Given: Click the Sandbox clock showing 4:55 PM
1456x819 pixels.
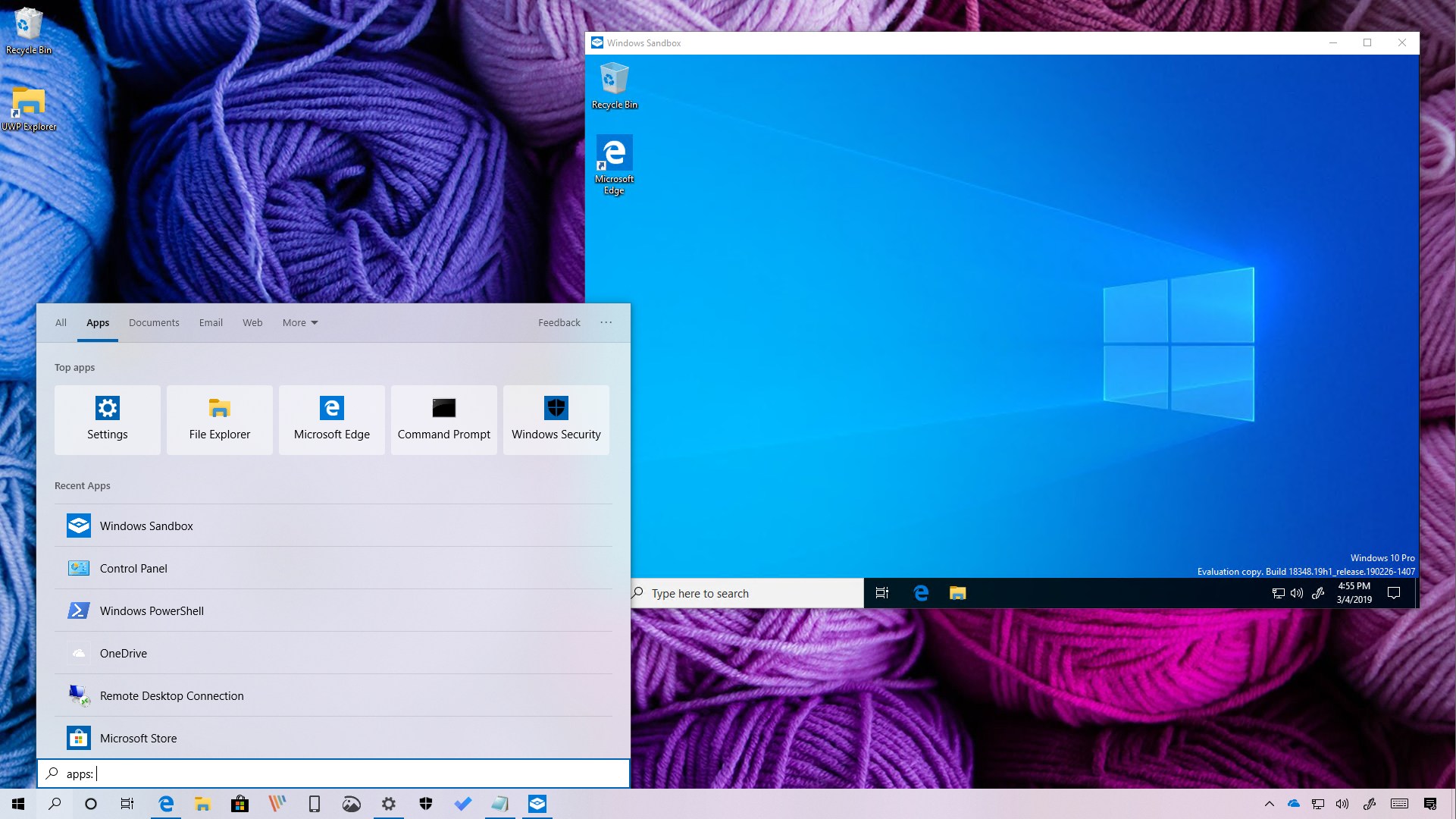Looking at the screenshot, I should (1354, 592).
